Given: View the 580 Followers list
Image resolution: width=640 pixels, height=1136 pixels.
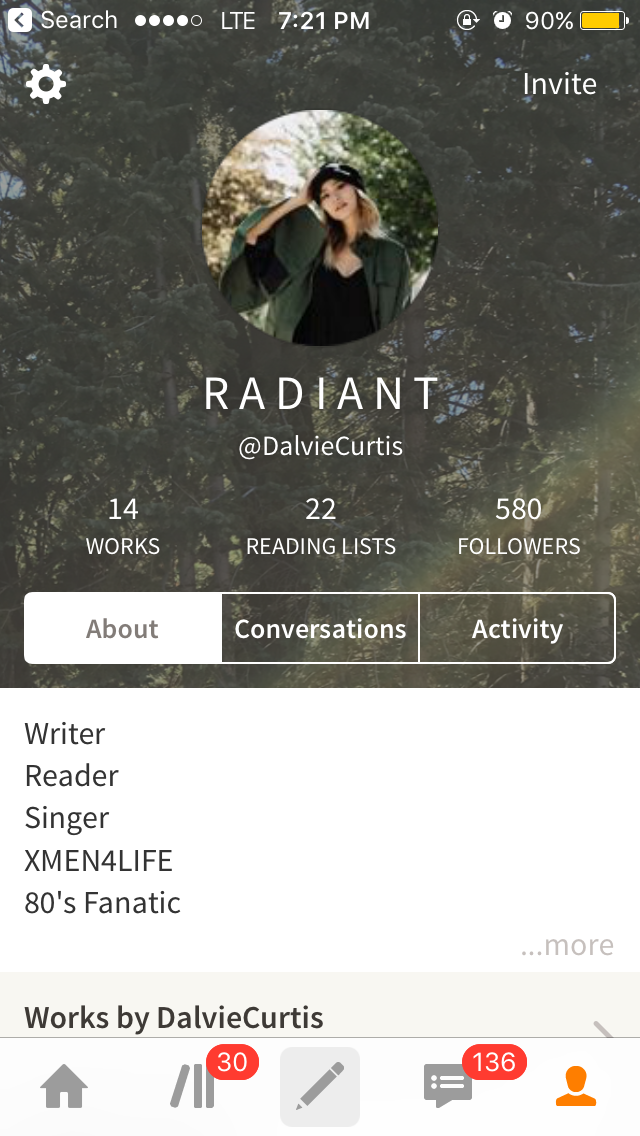Looking at the screenshot, I should tap(519, 526).
